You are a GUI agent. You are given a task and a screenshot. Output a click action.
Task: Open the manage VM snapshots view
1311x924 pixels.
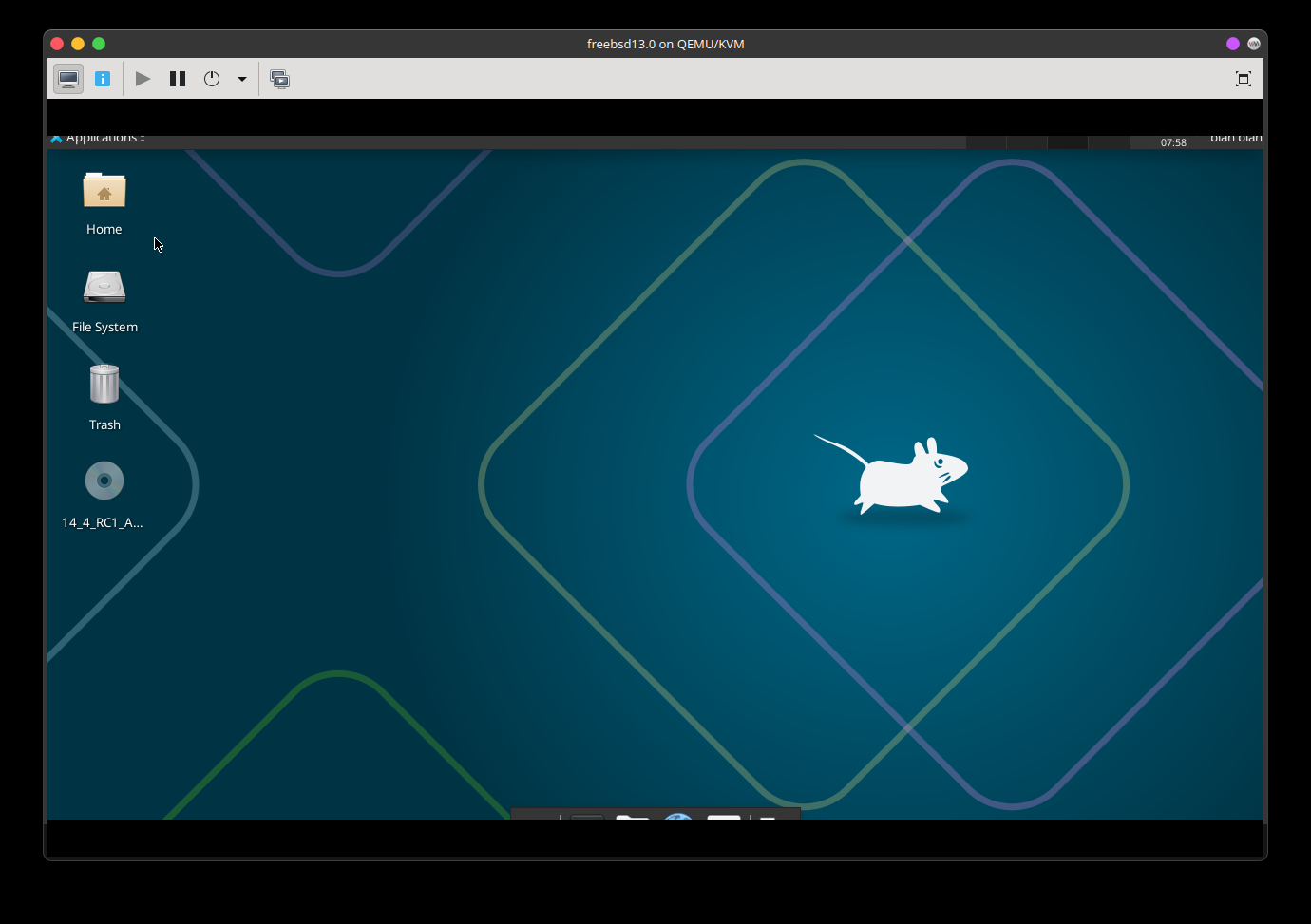279,79
